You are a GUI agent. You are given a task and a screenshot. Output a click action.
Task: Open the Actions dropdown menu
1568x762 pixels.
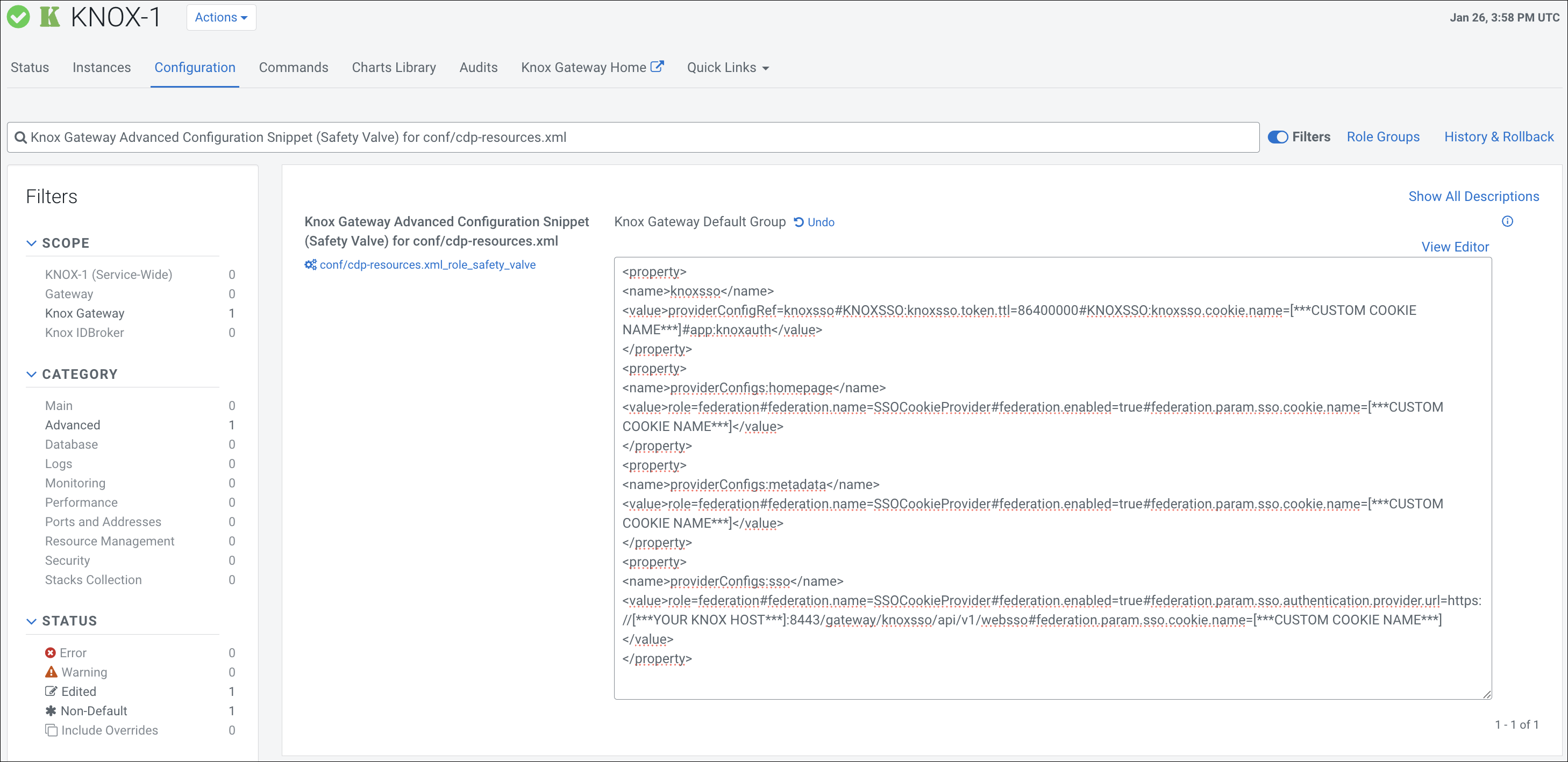pos(221,17)
